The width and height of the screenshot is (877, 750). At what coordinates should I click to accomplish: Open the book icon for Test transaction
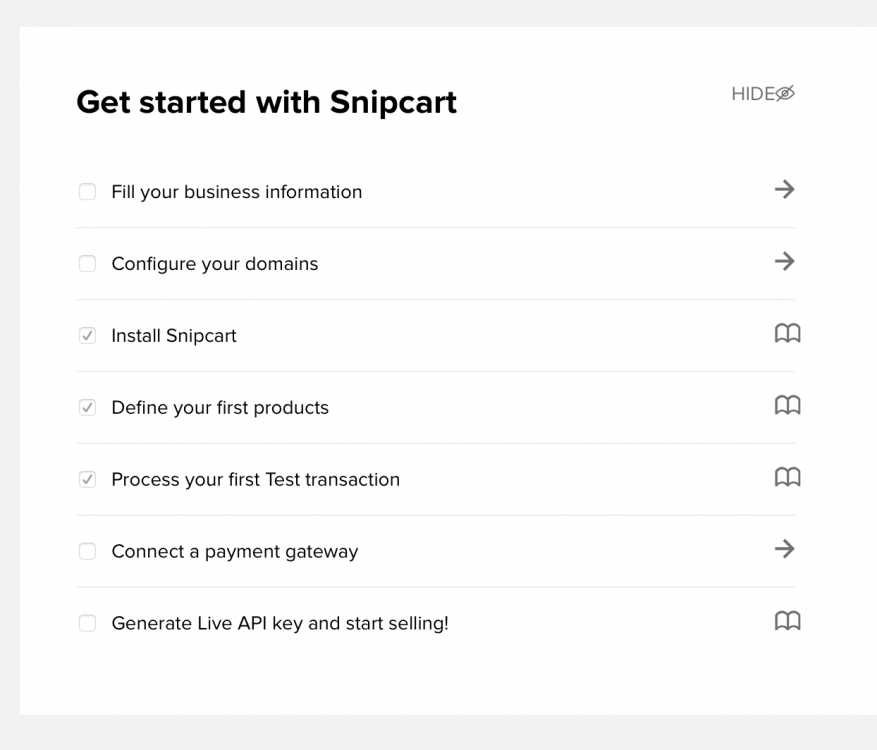pos(787,477)
